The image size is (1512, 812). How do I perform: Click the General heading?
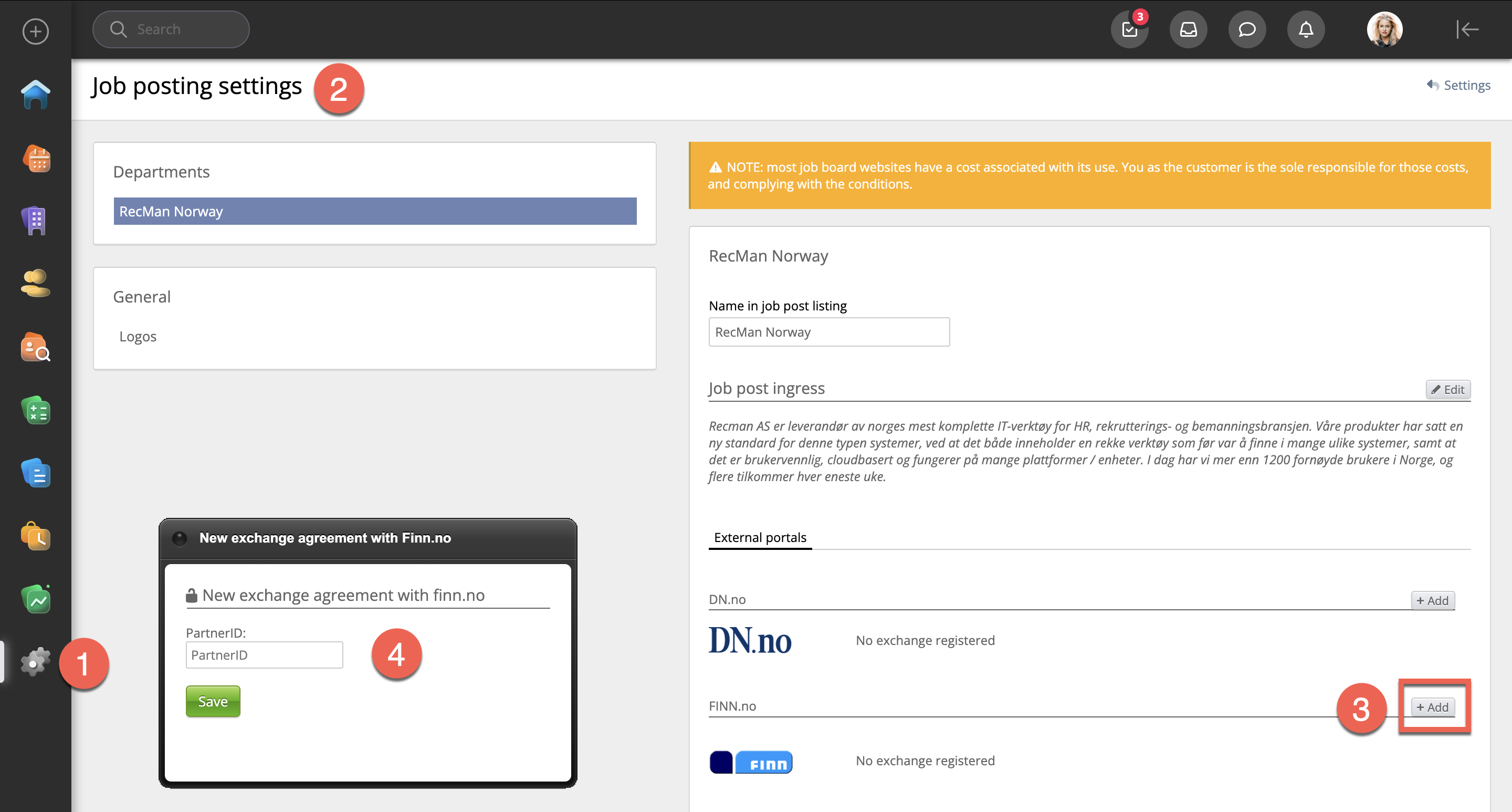click(142, 297)
